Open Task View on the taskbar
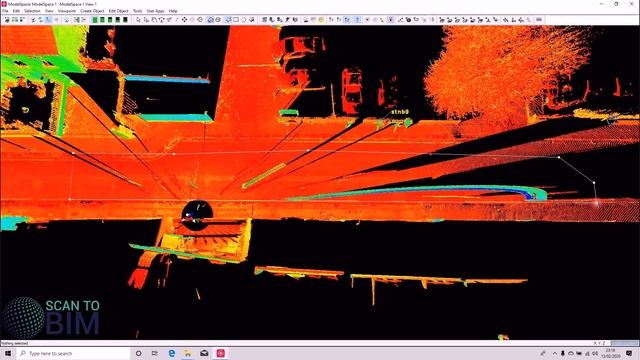Viewport: 640px width, 360px height. 155,353
